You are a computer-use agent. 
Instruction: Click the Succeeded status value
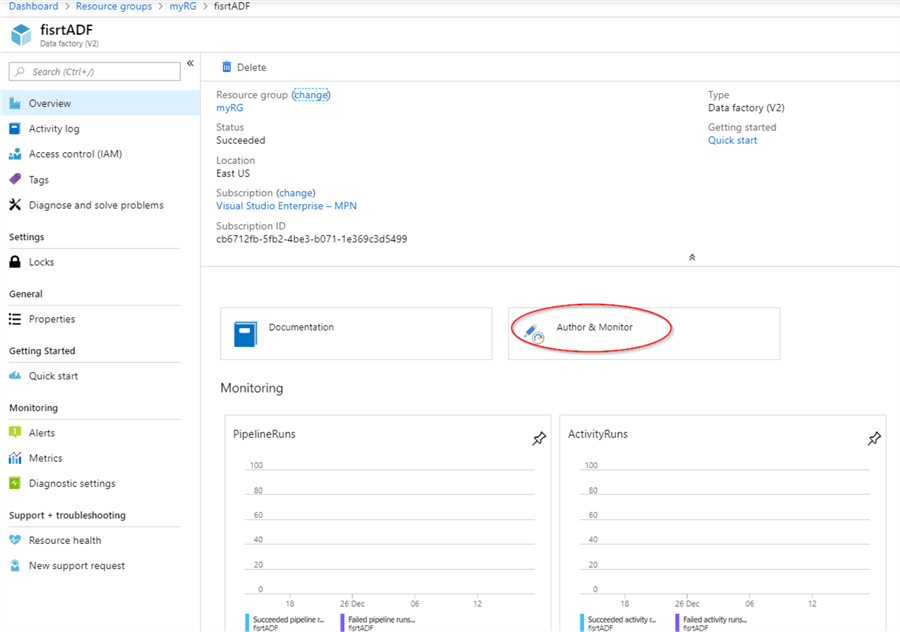(x=240, y=140)
